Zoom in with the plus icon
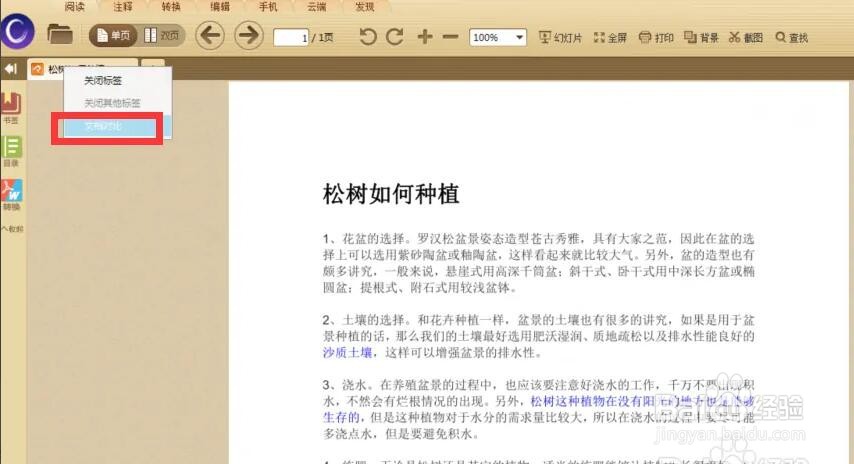This screenshot has height=464, width=854. 425,37
